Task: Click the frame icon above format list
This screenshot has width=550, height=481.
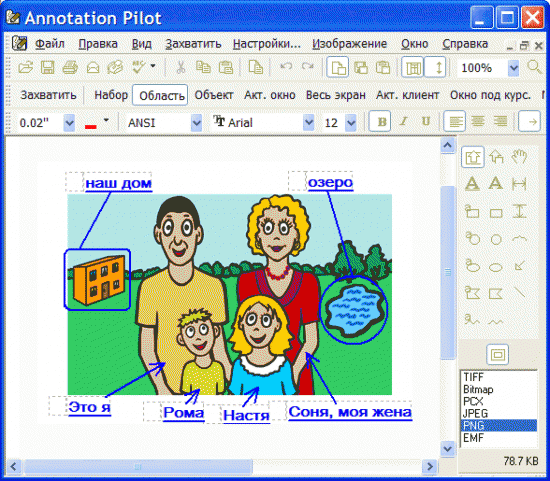Action: 498,354
